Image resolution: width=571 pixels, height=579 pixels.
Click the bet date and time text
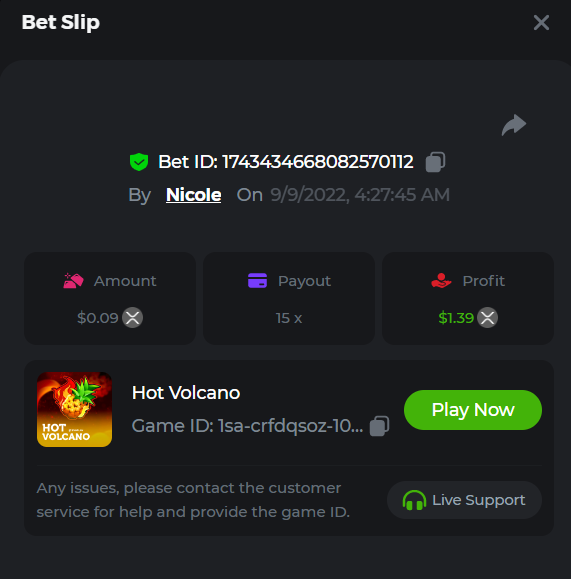(360, 195)
